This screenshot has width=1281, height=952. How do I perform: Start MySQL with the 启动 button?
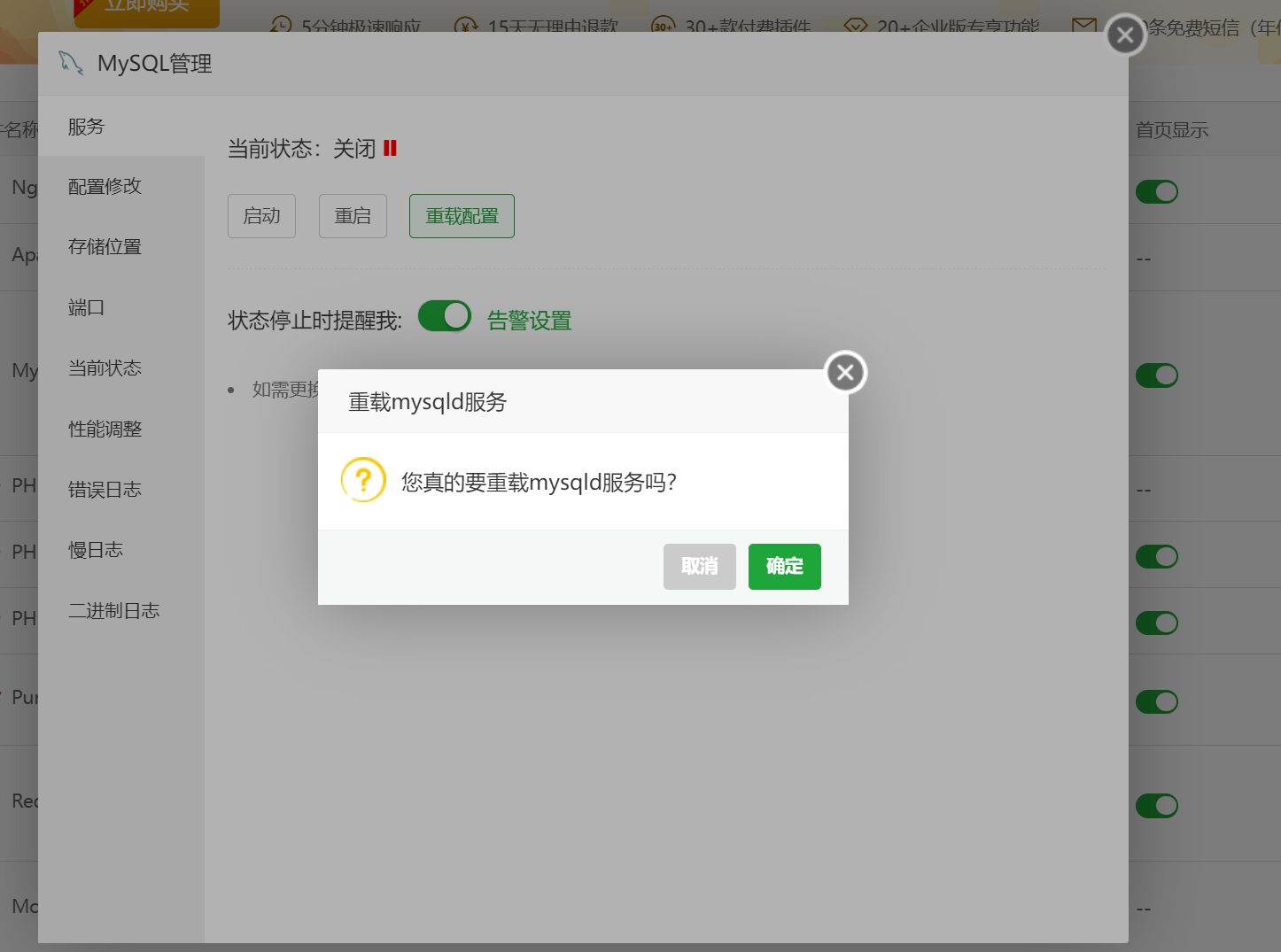261,216
